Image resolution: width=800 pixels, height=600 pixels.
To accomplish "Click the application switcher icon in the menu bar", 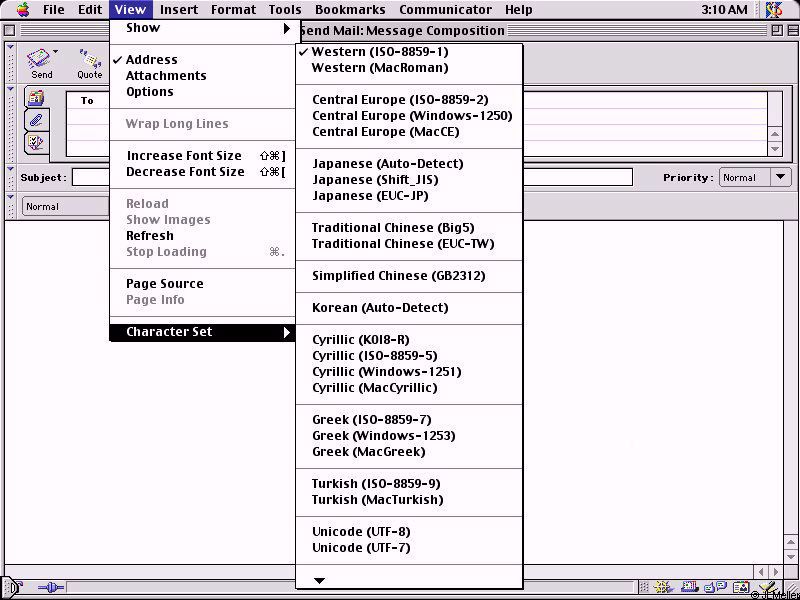I will 774,10.
